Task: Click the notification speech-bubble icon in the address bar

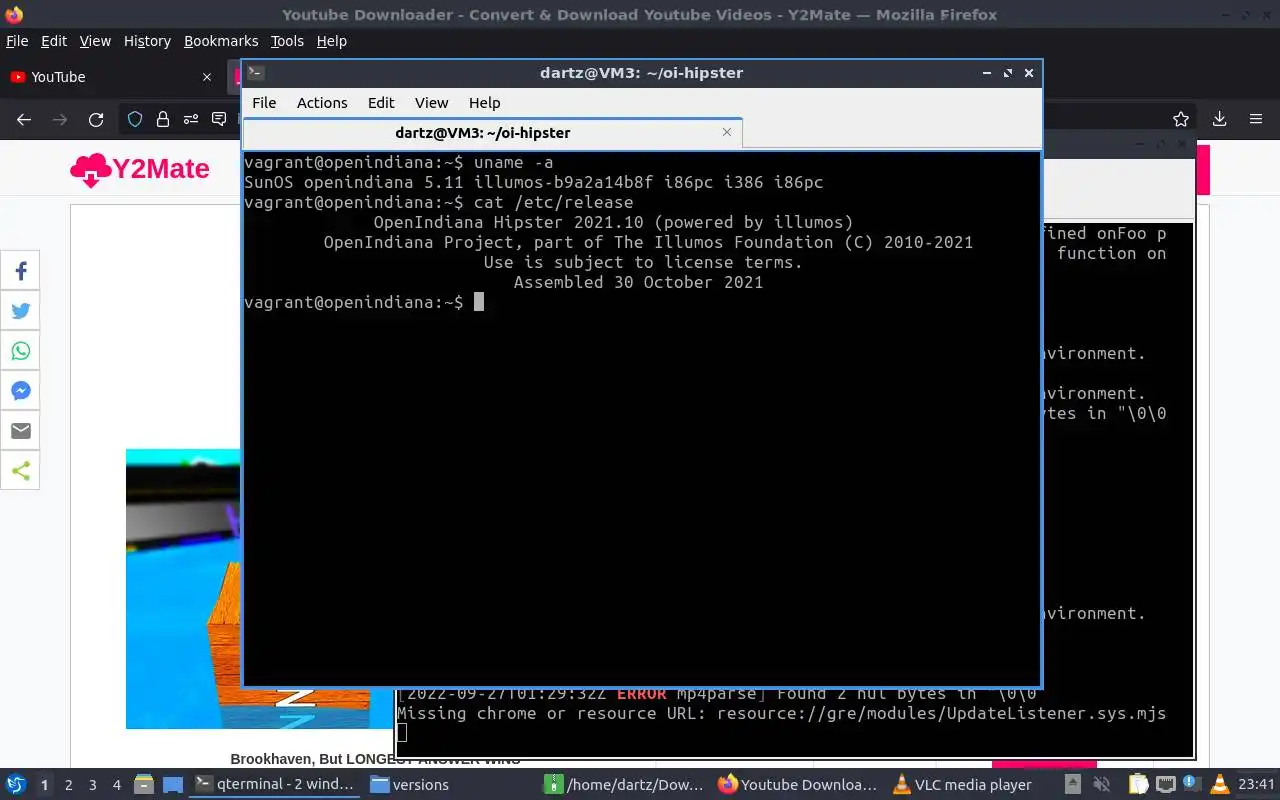Action: click(x=219, y=119)
